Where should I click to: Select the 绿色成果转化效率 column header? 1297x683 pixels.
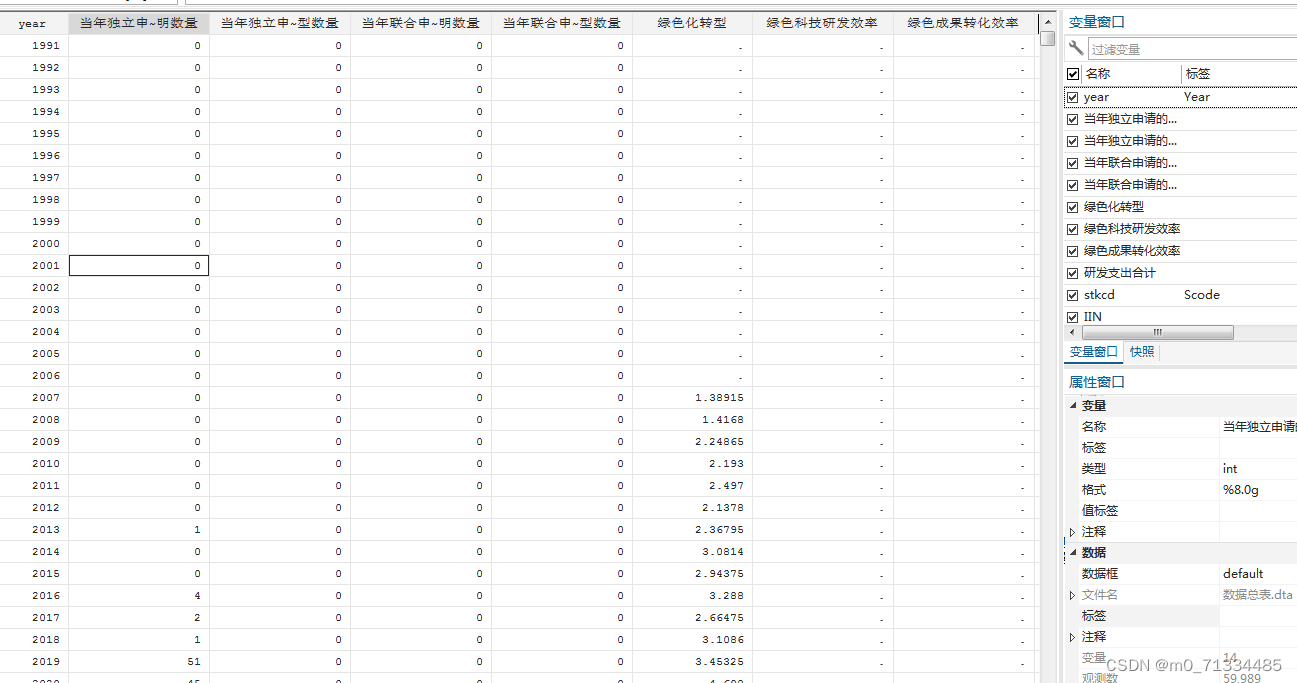coord(964,23)
